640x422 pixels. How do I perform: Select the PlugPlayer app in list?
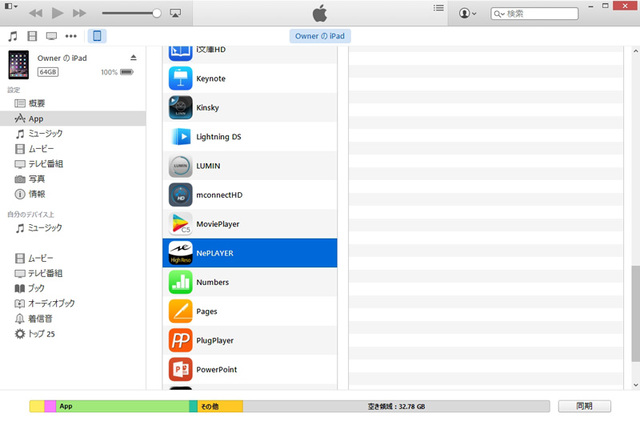250,341
